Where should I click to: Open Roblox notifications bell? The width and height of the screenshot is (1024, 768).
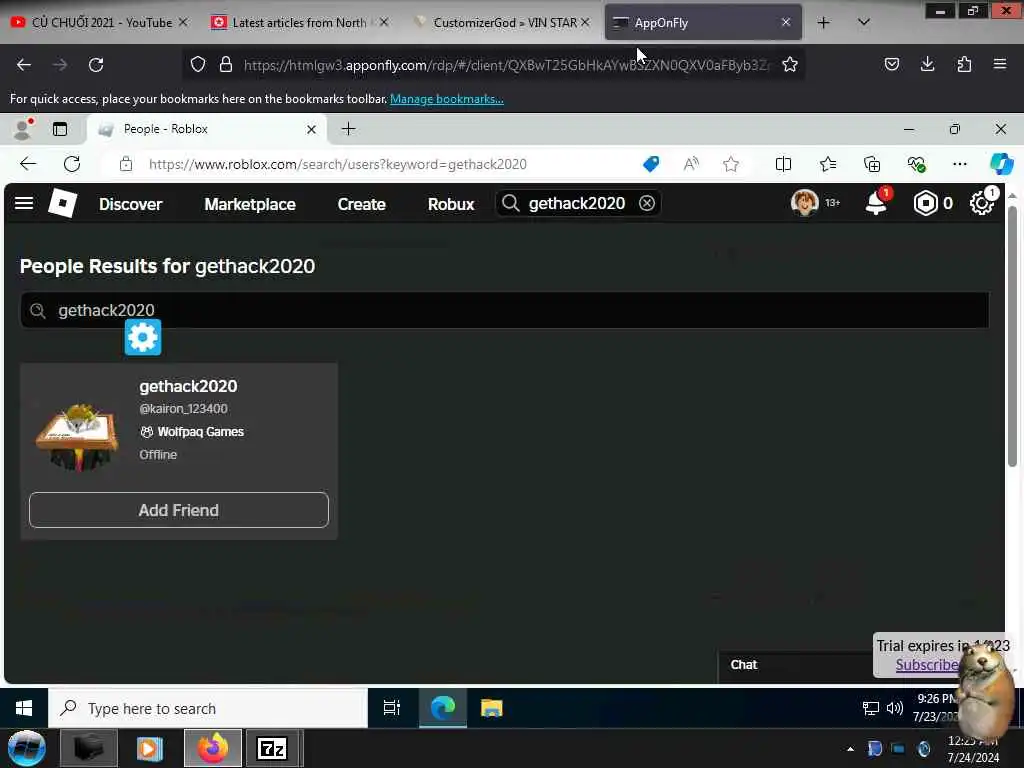click(x=876, y=203)
